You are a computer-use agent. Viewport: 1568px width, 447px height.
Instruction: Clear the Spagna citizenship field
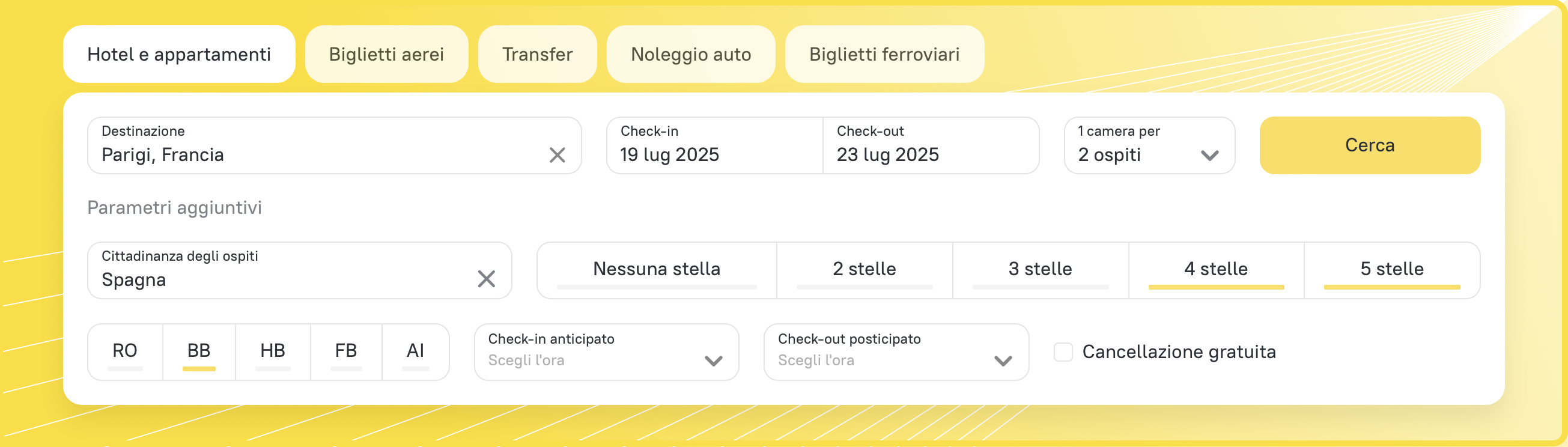[486, 279]
